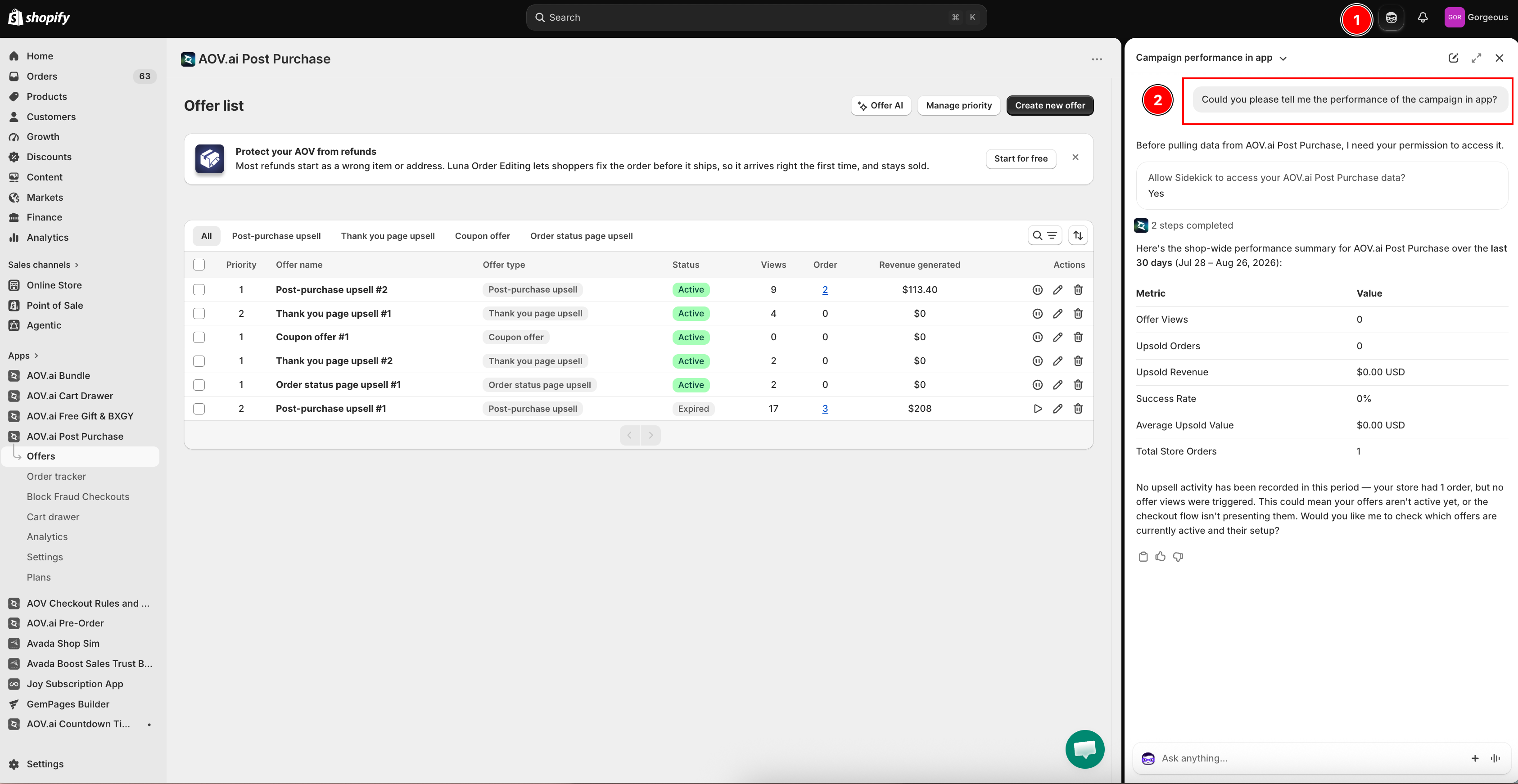1518x784 pixels.
Task: Open search and filter in offer table
Action: point(1045,236)
